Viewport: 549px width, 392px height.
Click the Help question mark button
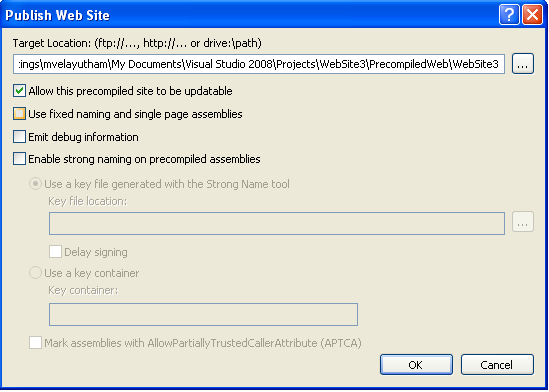509,15
